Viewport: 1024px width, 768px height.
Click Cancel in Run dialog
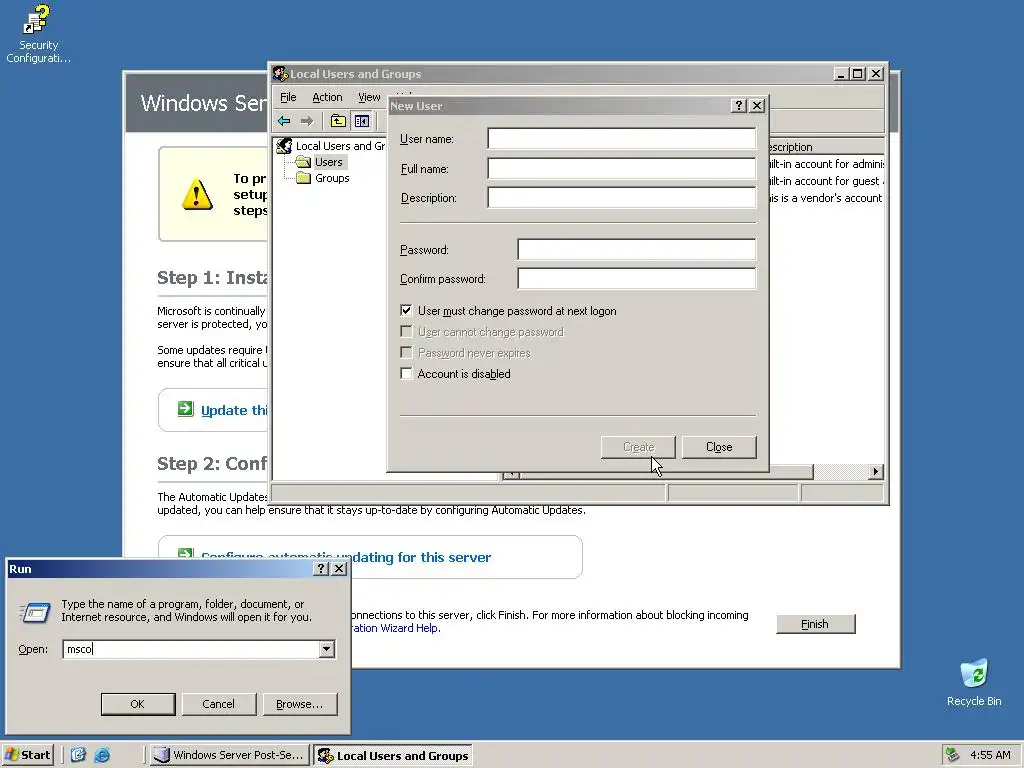click(x=219, y=704)
